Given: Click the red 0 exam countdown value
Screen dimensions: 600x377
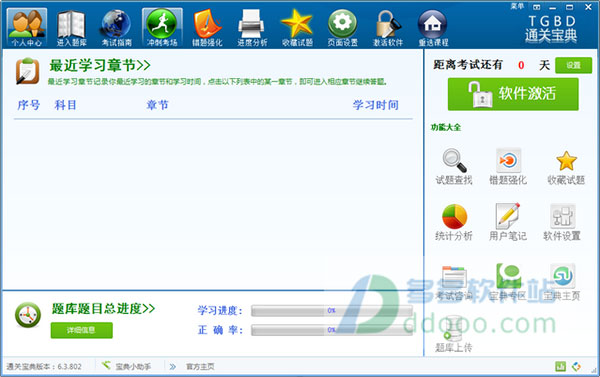Looking at the screenshot, I should [x=521, y=65].
